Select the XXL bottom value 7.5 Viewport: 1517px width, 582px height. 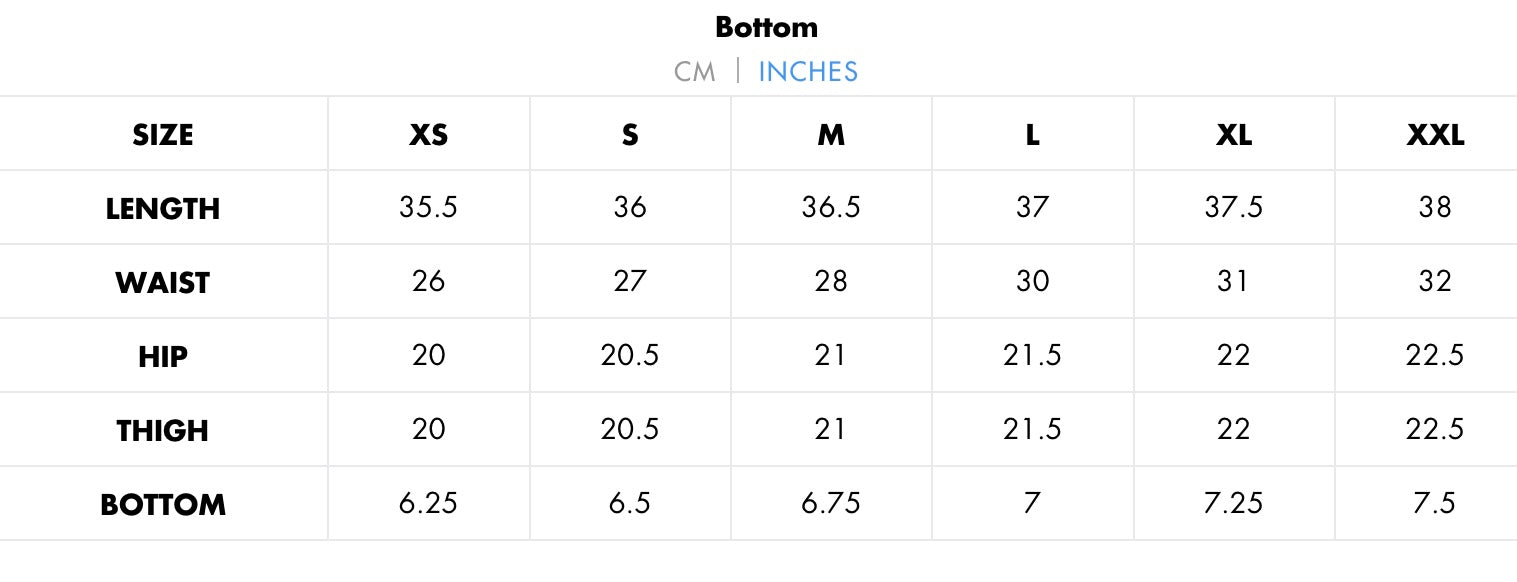[x=1435, y=503]
